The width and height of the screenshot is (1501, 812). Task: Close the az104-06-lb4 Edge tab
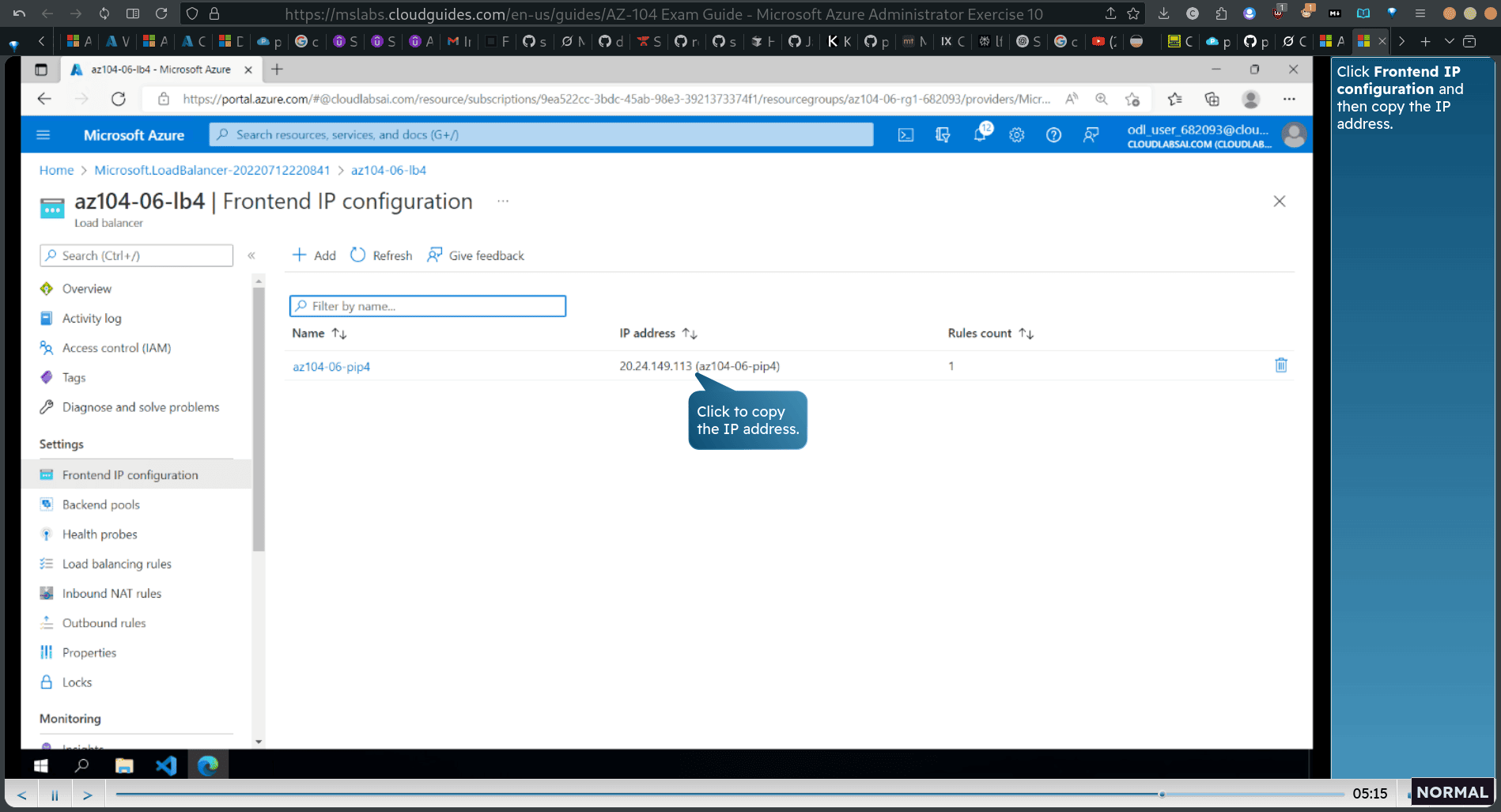[248, 70]
